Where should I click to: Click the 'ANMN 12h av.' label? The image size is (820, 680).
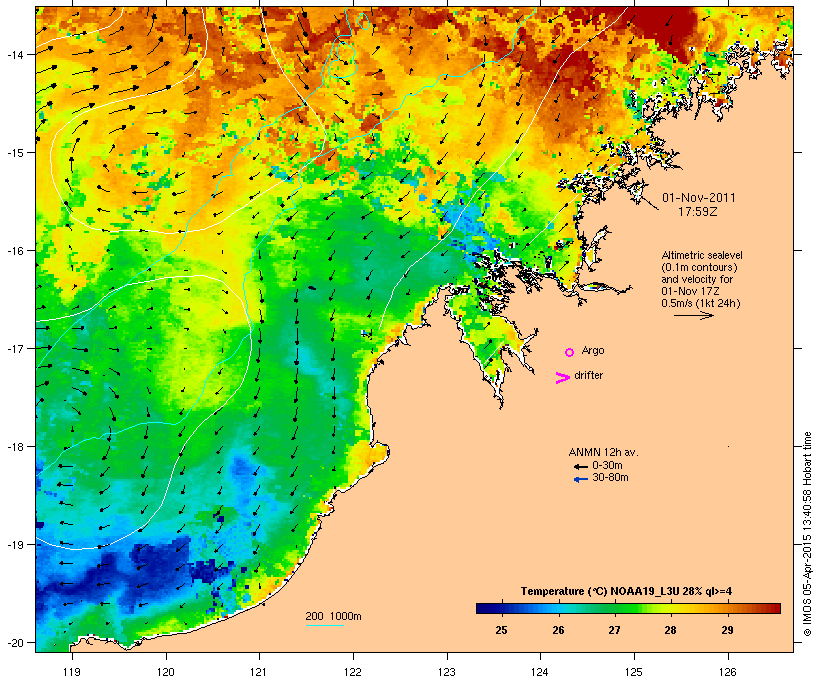[x=603, y=452]
